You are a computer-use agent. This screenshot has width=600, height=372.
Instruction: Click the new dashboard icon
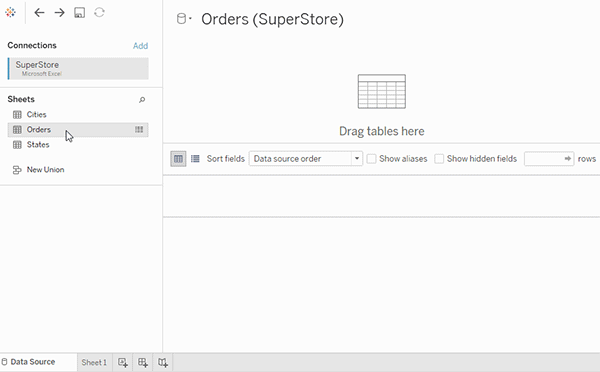pyautogui.click(x=143, y=362)
